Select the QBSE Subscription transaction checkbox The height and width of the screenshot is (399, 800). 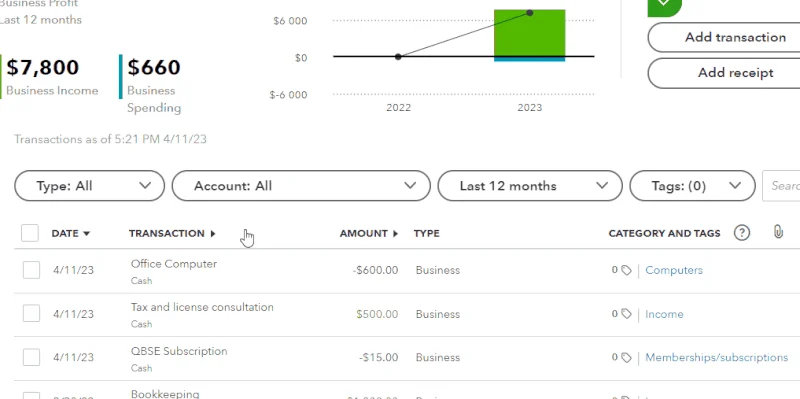(x=32, y=357)
